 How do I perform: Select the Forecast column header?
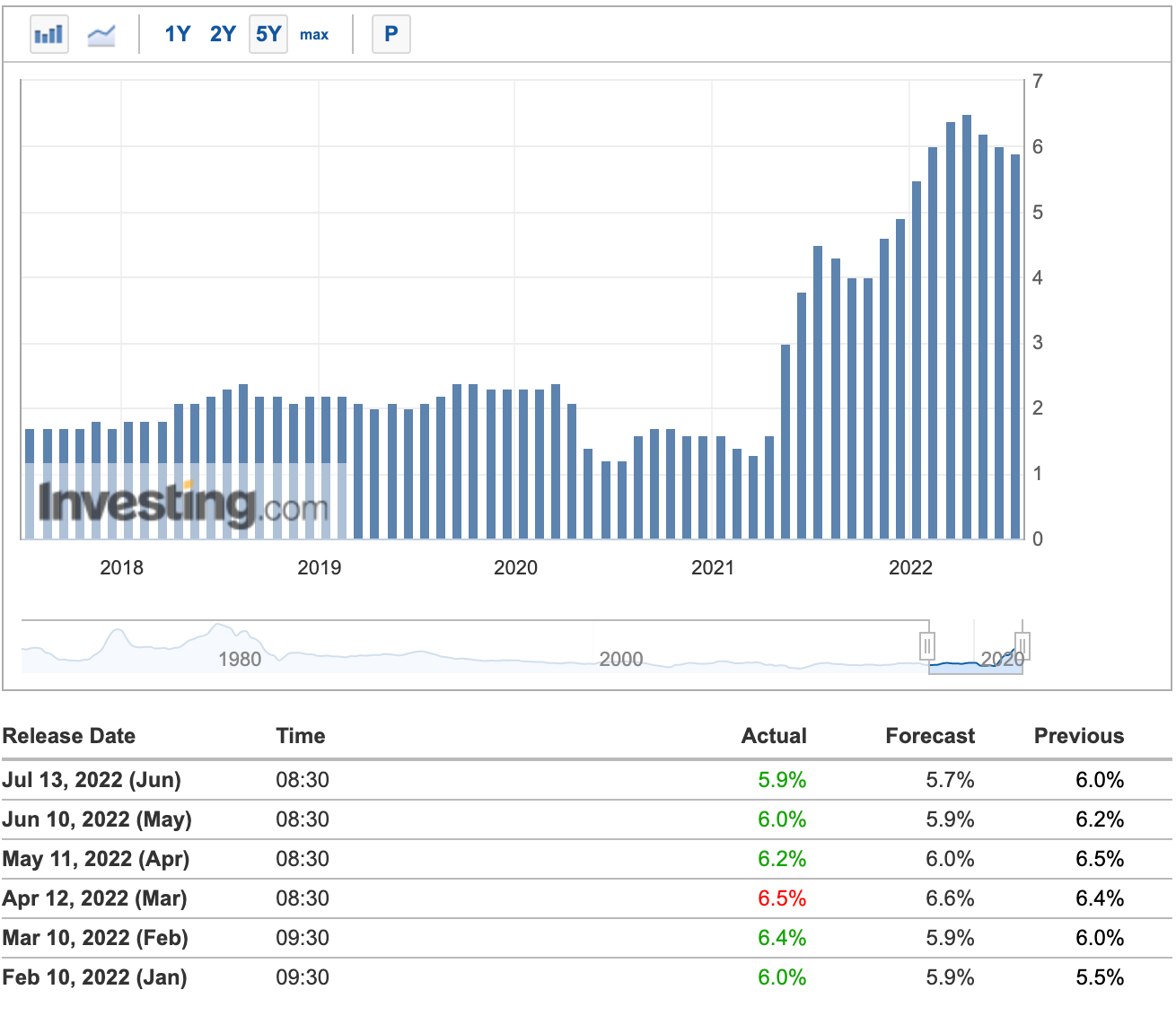(x=929, y=736)
